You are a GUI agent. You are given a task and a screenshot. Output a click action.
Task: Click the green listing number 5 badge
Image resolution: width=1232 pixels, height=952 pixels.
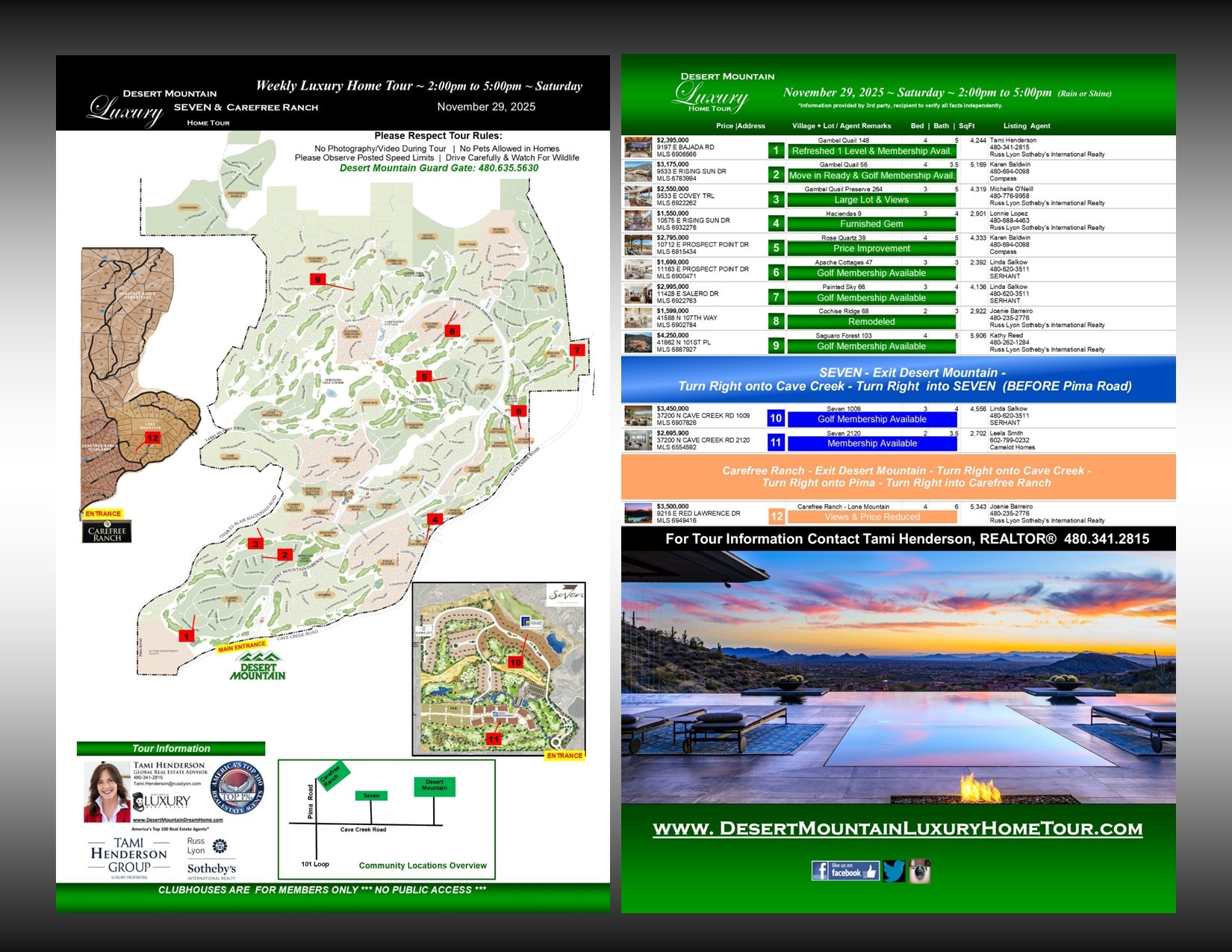(x=776, y=248)
